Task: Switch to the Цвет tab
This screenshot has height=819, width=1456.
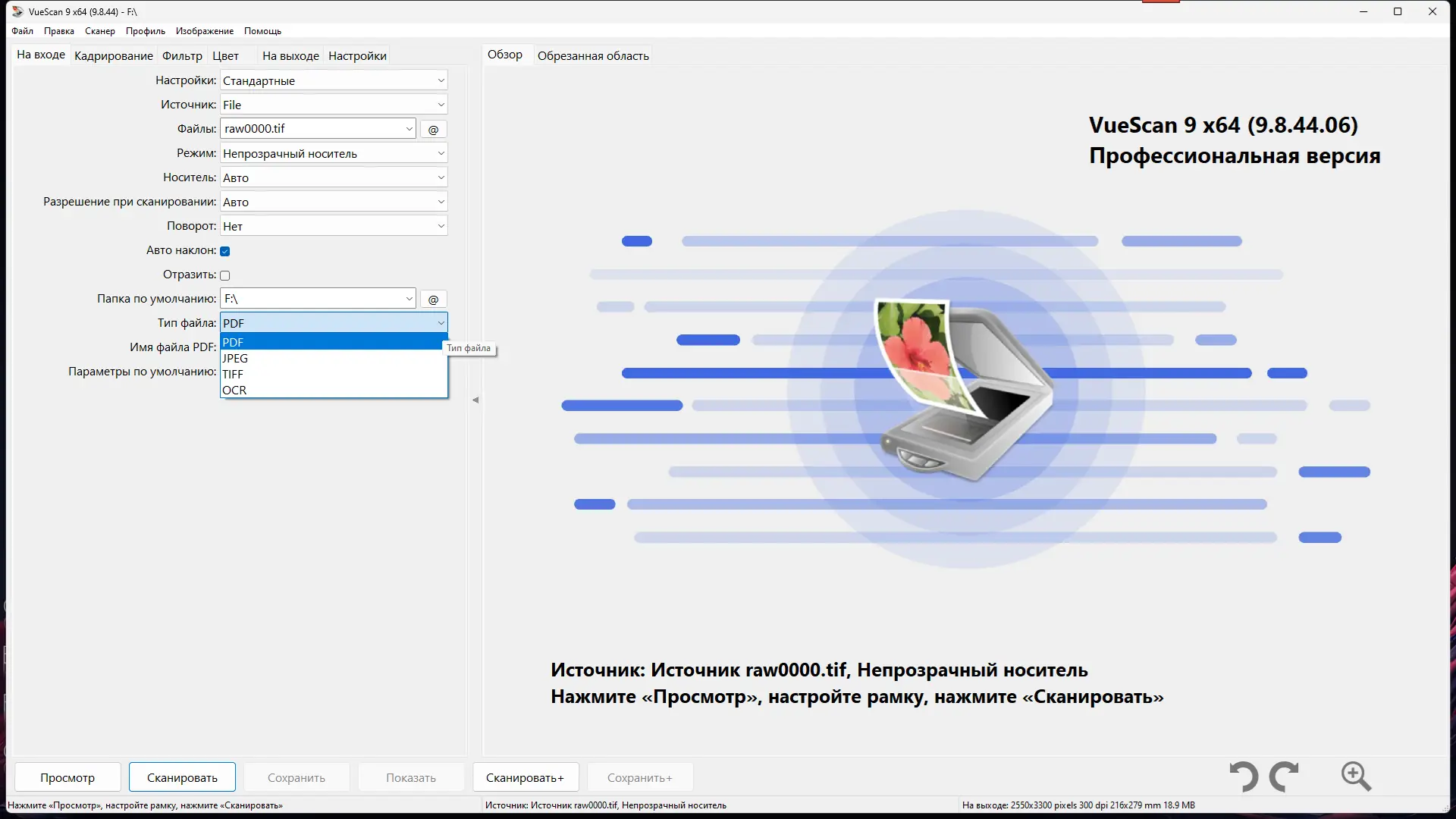Action: click(x=225, y=55)
